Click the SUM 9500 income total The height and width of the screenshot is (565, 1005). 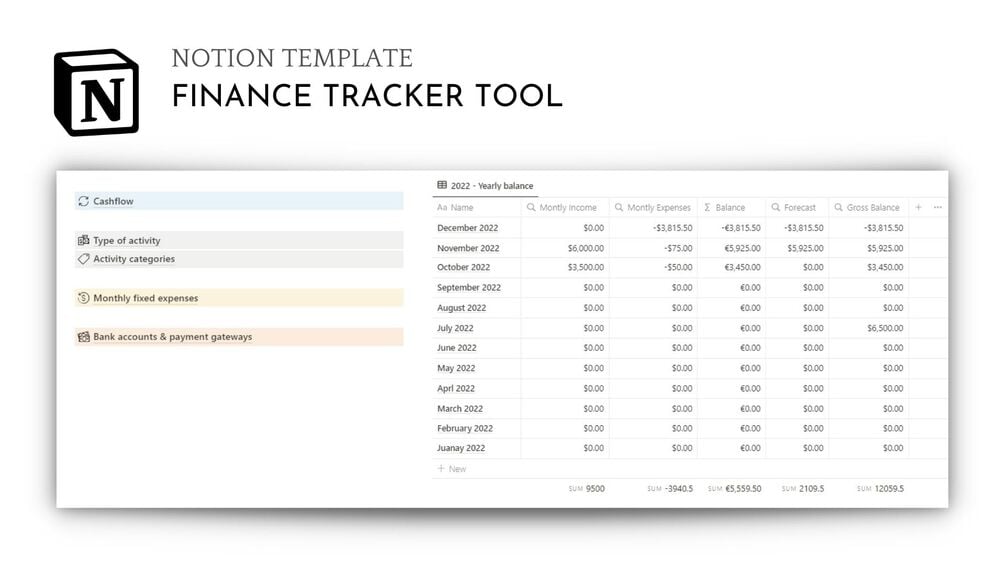(x=586, y=489)
